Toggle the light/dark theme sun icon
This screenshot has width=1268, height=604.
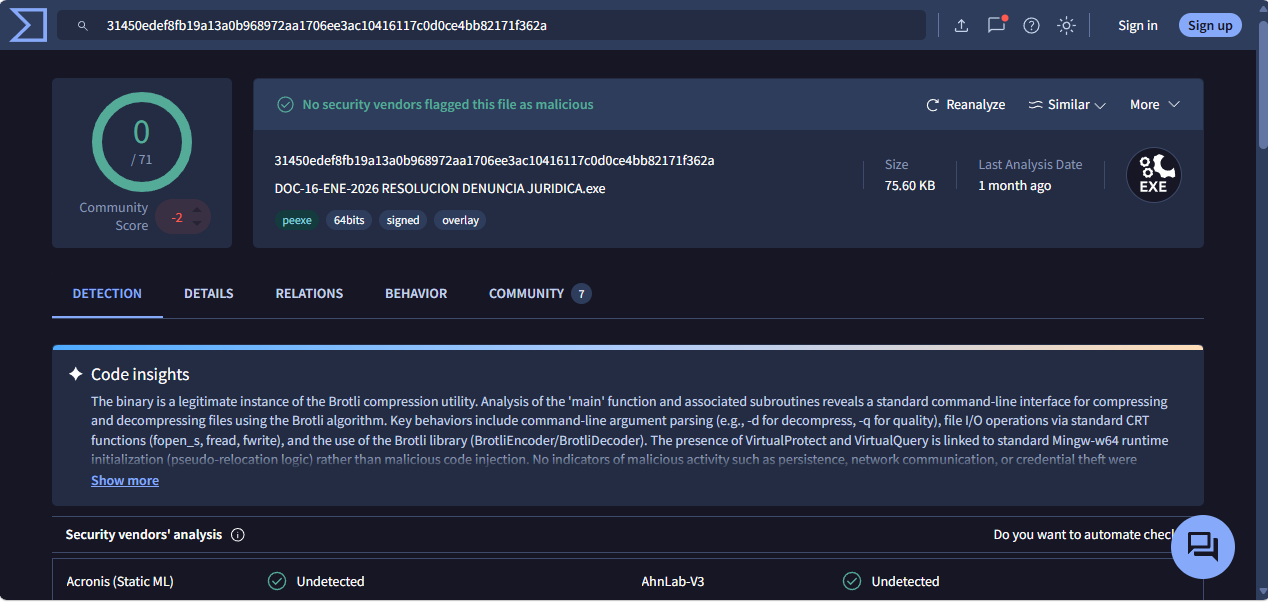click(1066, 25)
